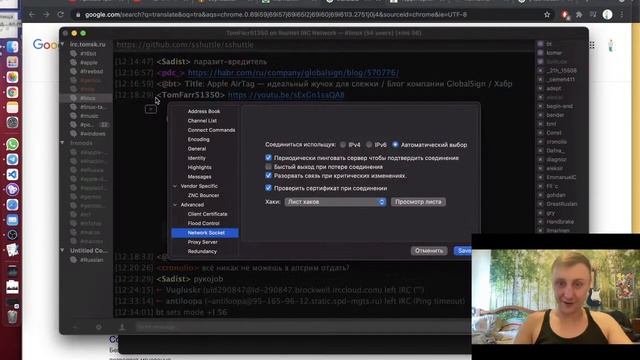Open the Лист хаков dropdown
The height and width of the screenshot is (360, 640).
click(x=335, y=202)
